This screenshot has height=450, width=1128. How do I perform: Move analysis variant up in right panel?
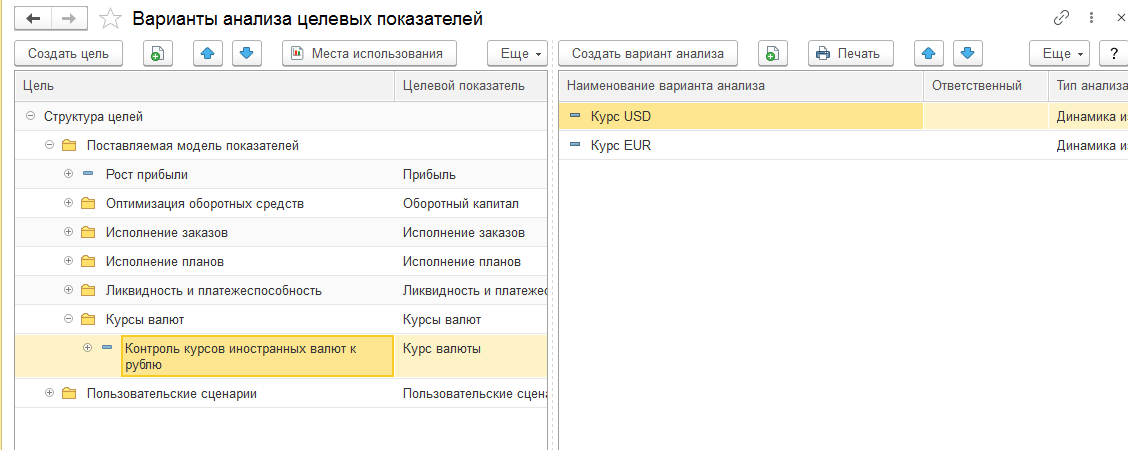click(x=929, y=53)
